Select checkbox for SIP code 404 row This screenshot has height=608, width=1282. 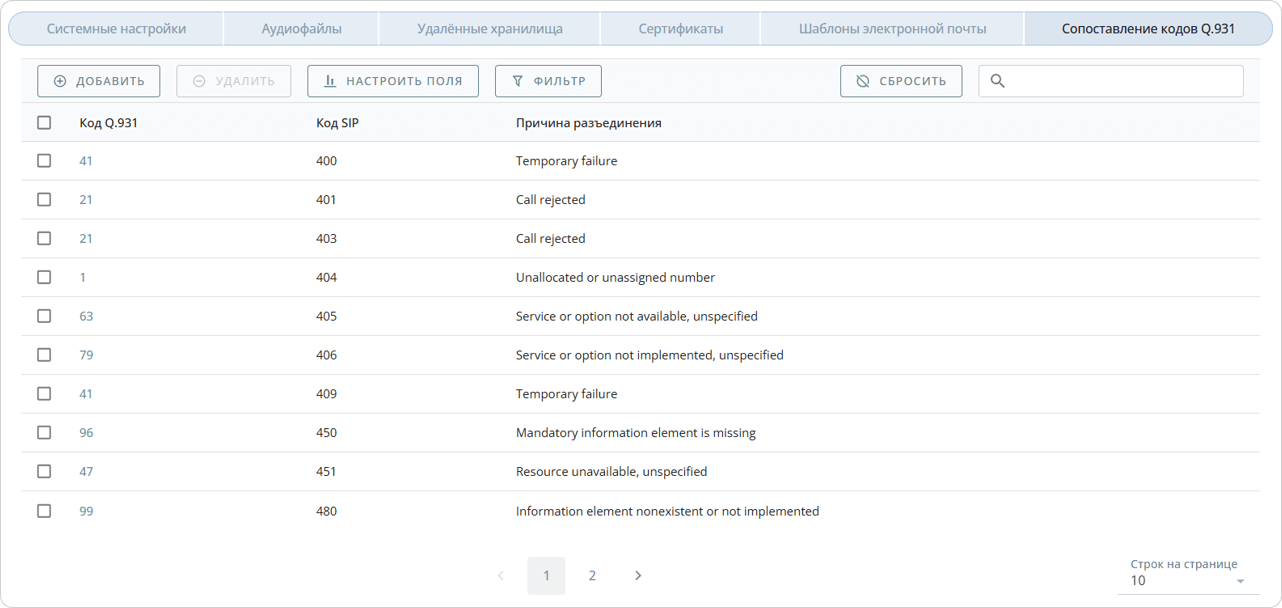point(44,277)
